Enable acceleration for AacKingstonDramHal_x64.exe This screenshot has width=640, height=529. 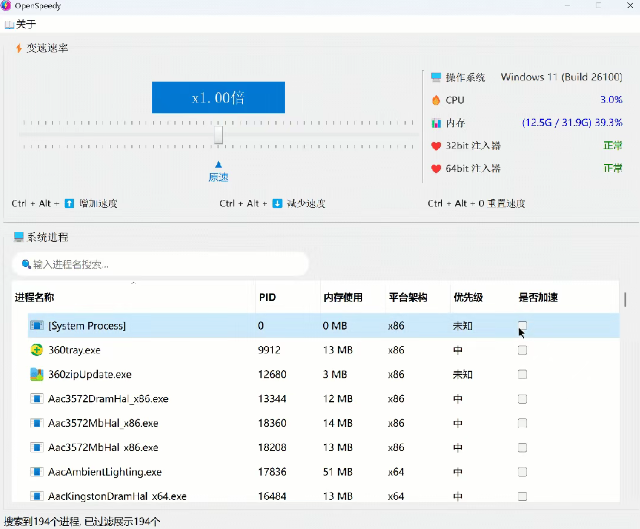pos(522,496)
